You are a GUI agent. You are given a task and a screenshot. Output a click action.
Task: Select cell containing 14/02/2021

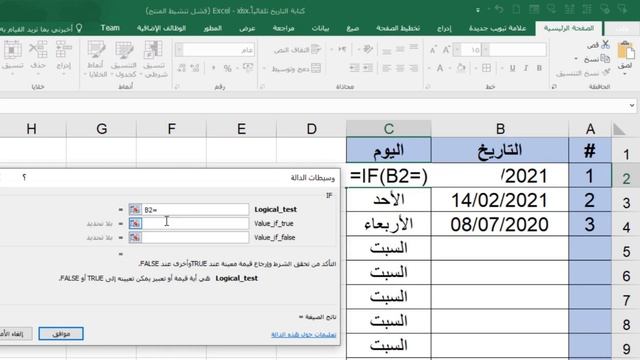(x=500, y=200)
